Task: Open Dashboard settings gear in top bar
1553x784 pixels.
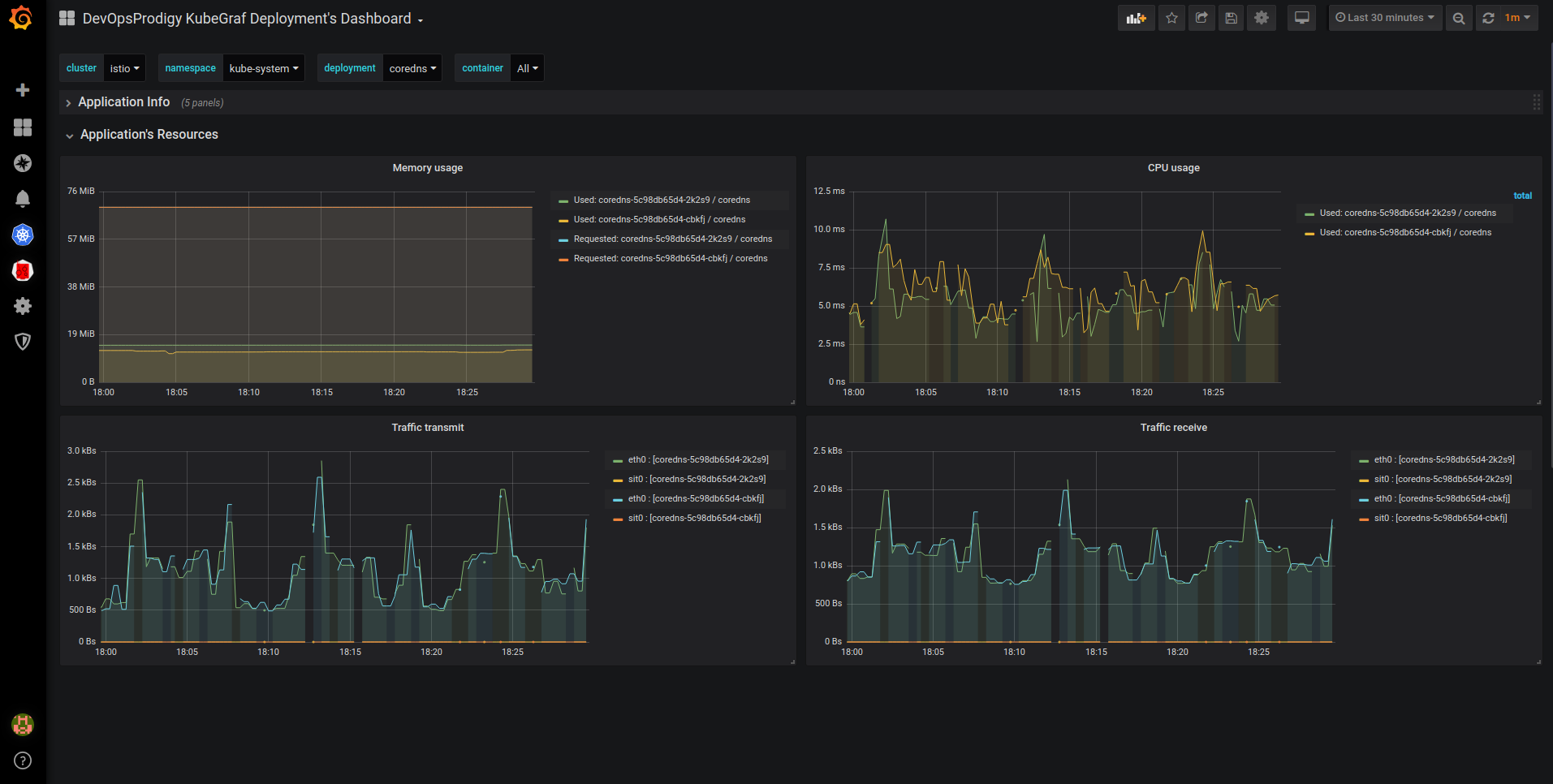Action: (x=1262, y=18)
